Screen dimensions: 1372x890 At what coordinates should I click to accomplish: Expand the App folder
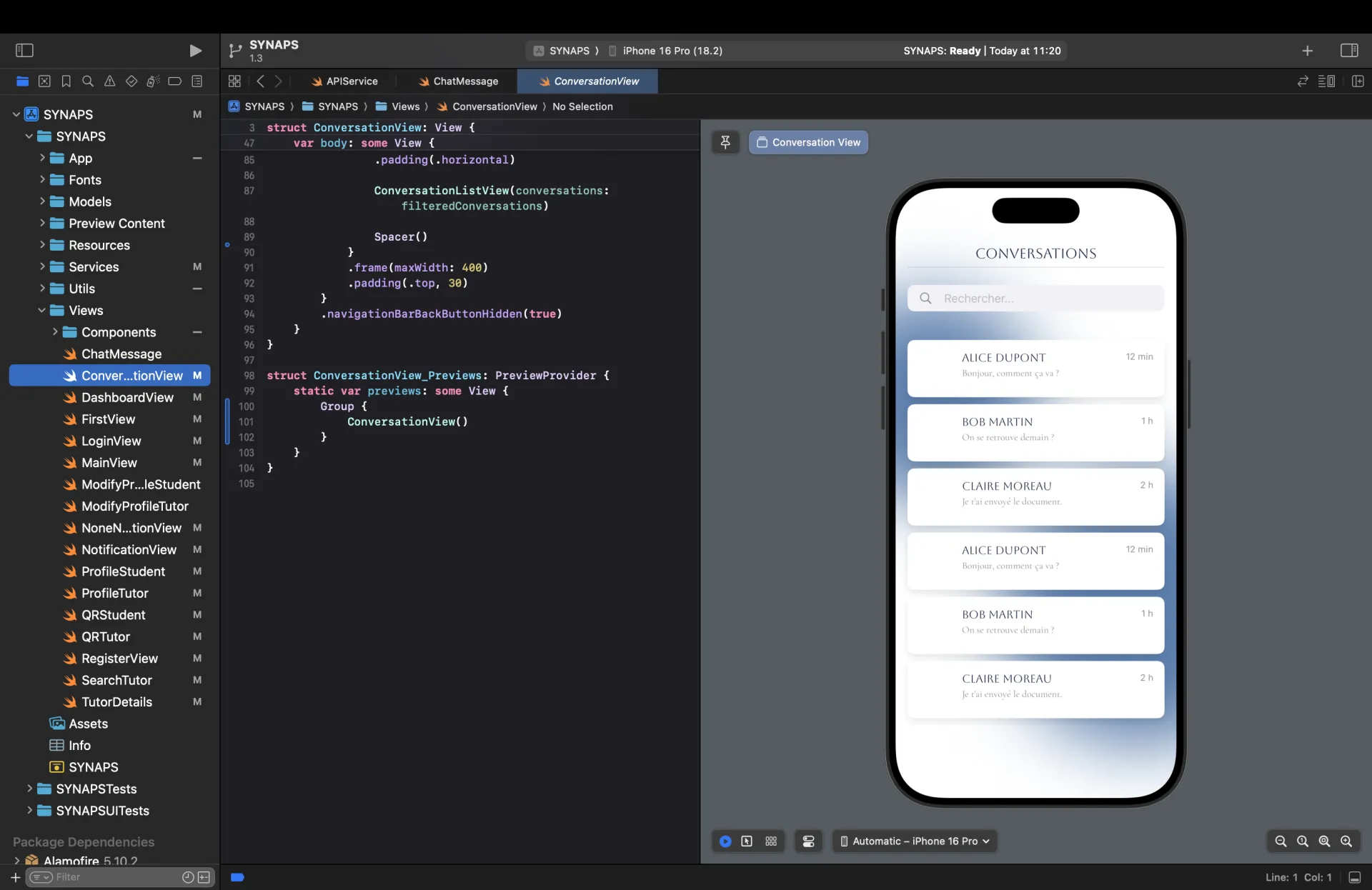[x=42, y=158]
